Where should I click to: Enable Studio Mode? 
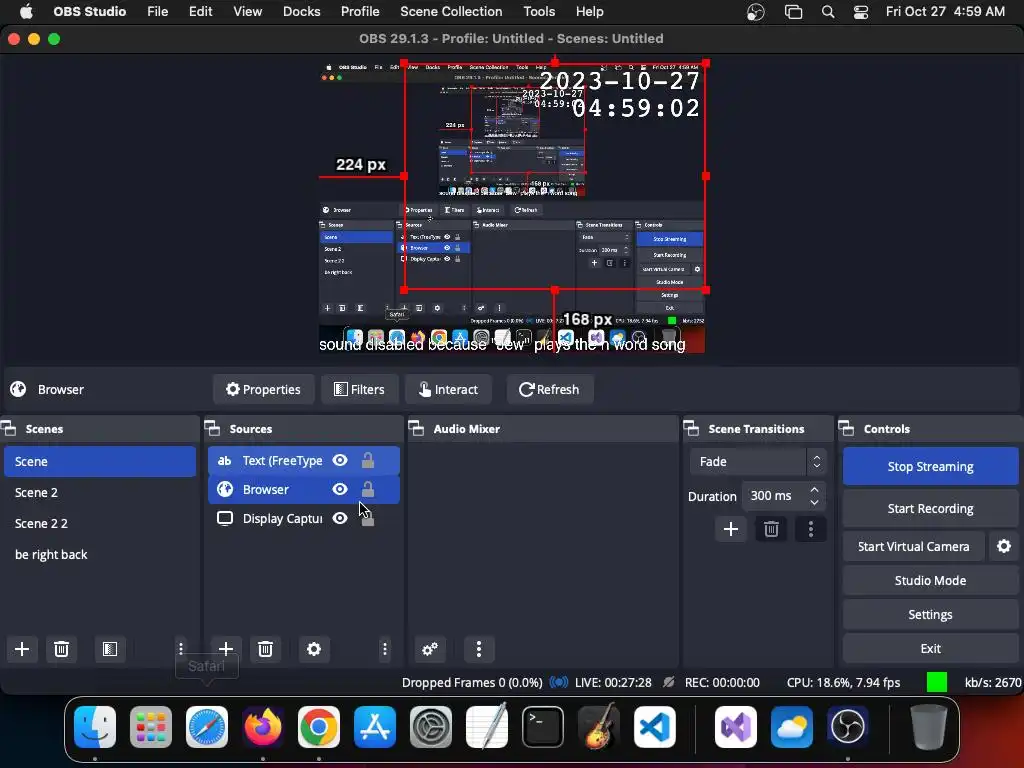pyautogui.click(x=931, y=581)
